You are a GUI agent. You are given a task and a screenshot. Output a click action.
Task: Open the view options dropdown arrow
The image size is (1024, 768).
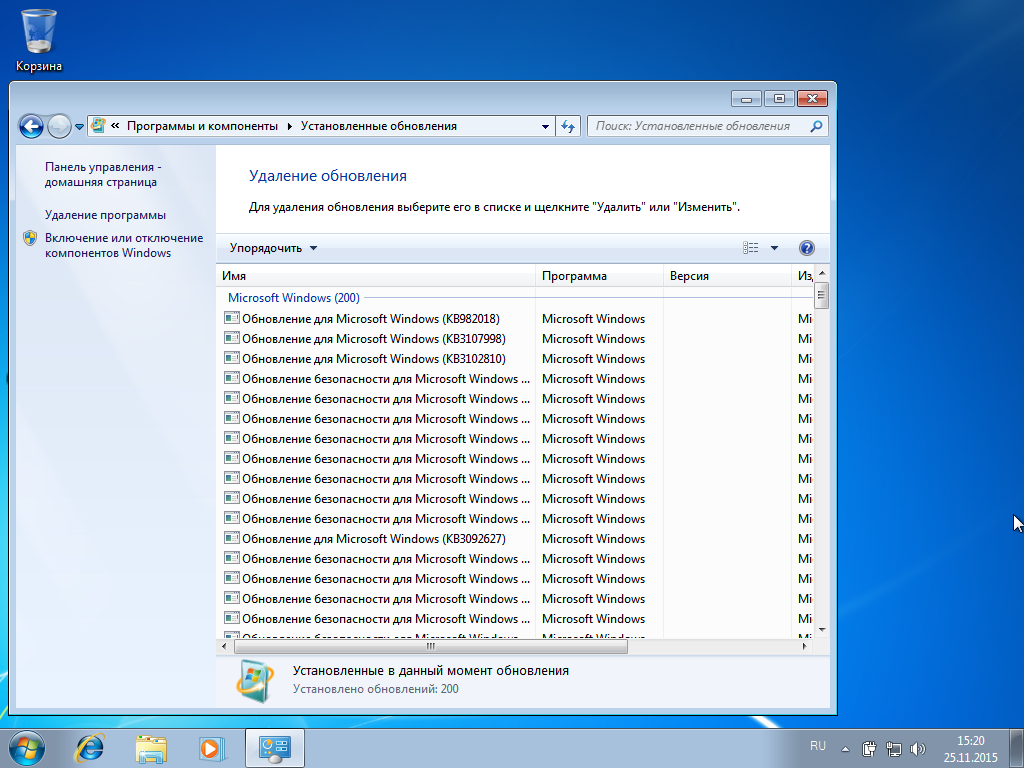click(775, 248)
